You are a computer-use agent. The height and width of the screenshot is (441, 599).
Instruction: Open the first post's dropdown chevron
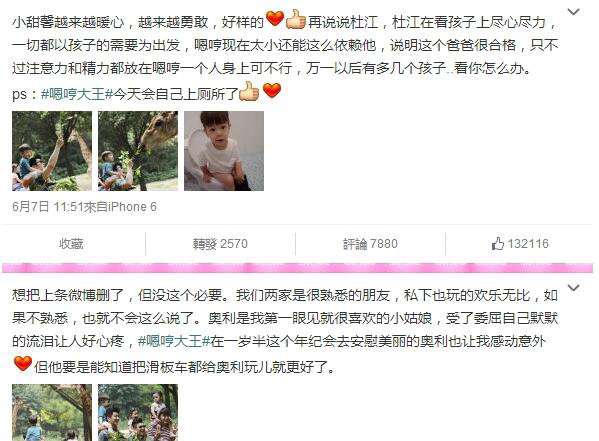[x=573, y=12]
